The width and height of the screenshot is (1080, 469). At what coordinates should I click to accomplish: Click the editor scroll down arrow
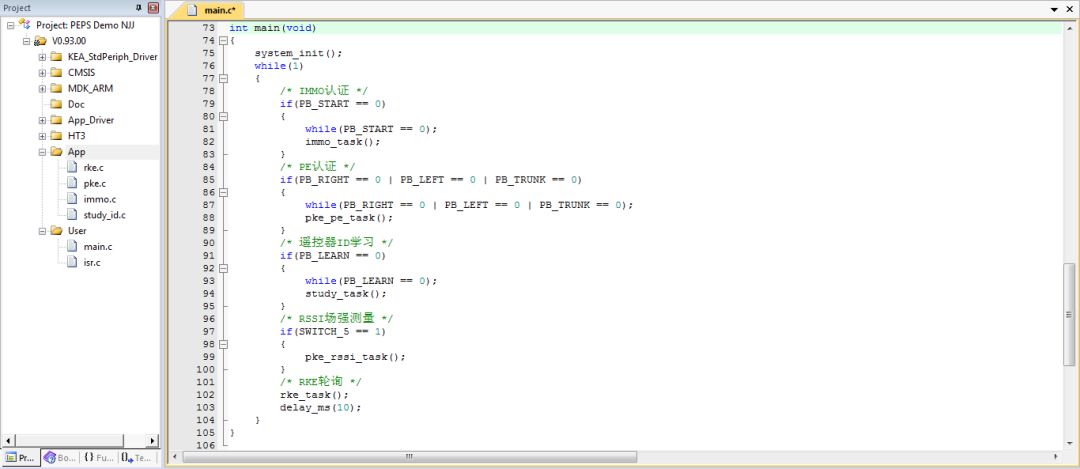coord(1069,442)
